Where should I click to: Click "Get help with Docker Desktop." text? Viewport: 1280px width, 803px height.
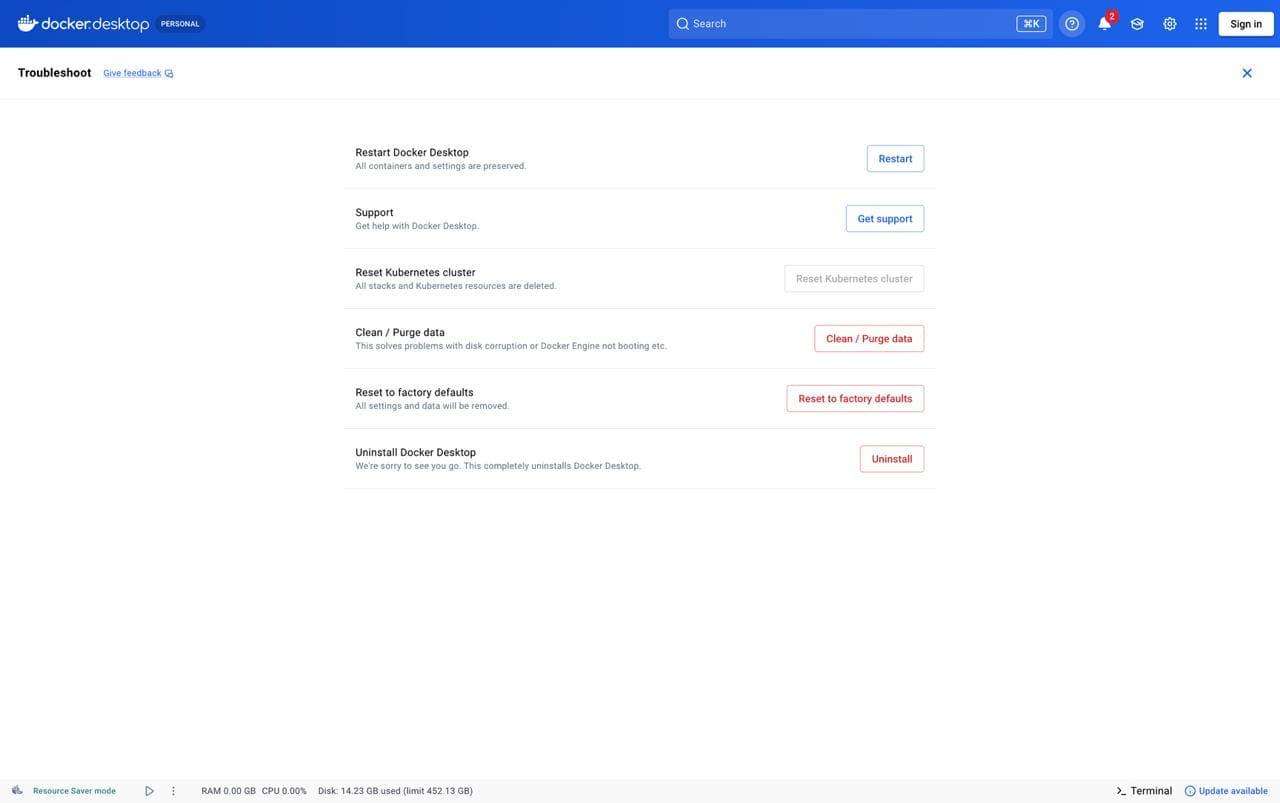click(x=417, y=226)
